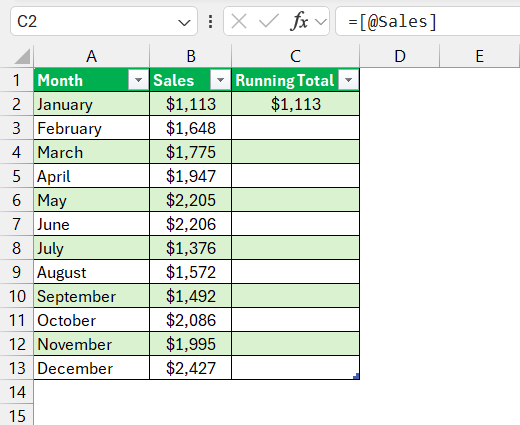
Task: Select the $1,492 sales cell
Action: (x=191, y=296)
